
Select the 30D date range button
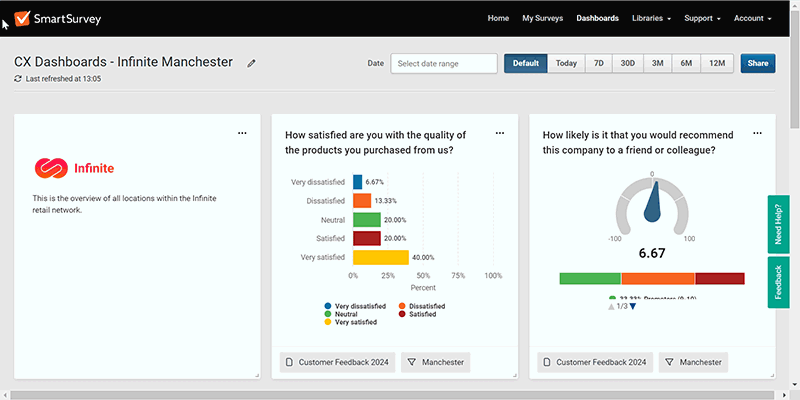pos(627,63)
